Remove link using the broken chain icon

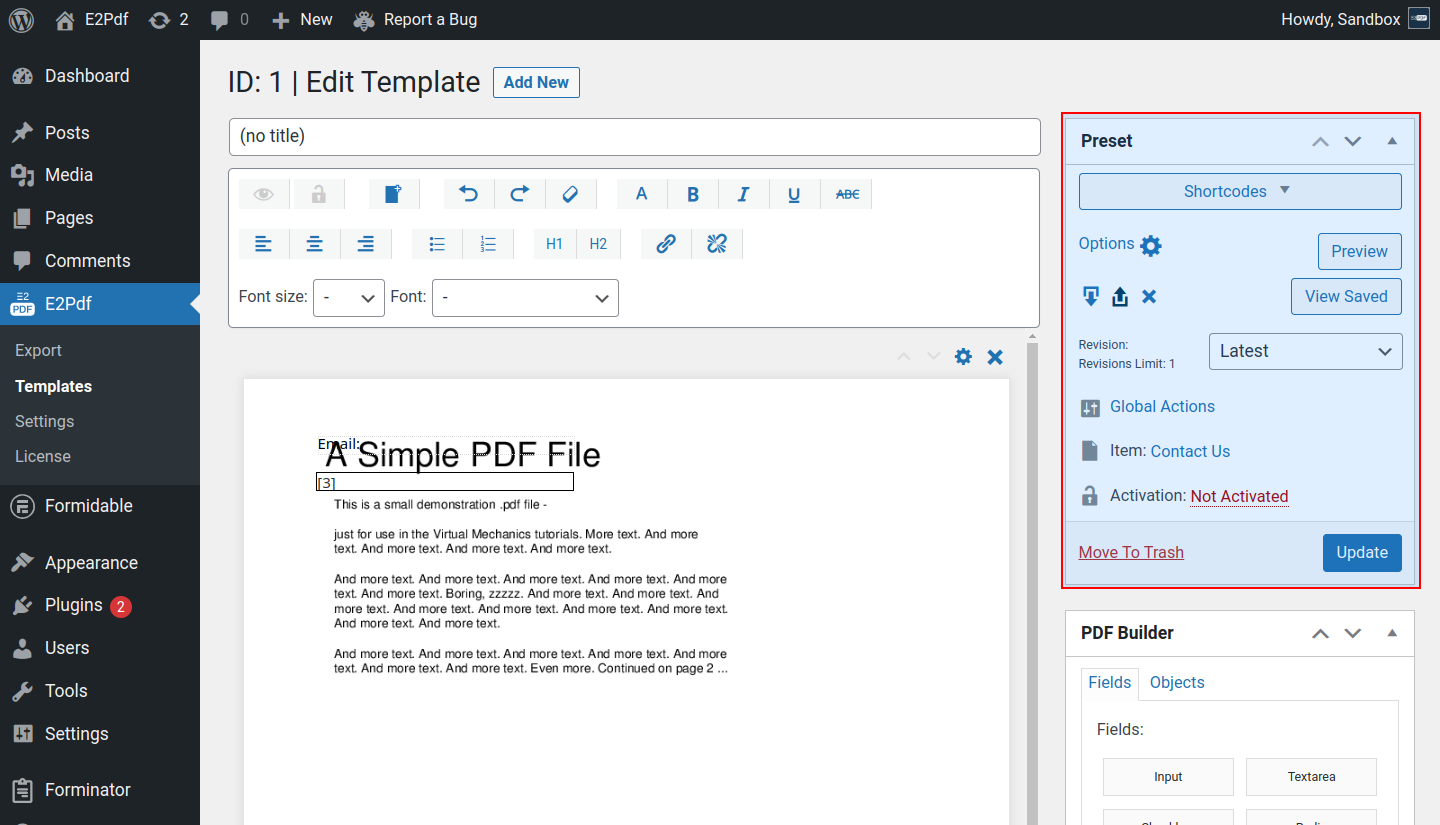(x=716, y=244)
